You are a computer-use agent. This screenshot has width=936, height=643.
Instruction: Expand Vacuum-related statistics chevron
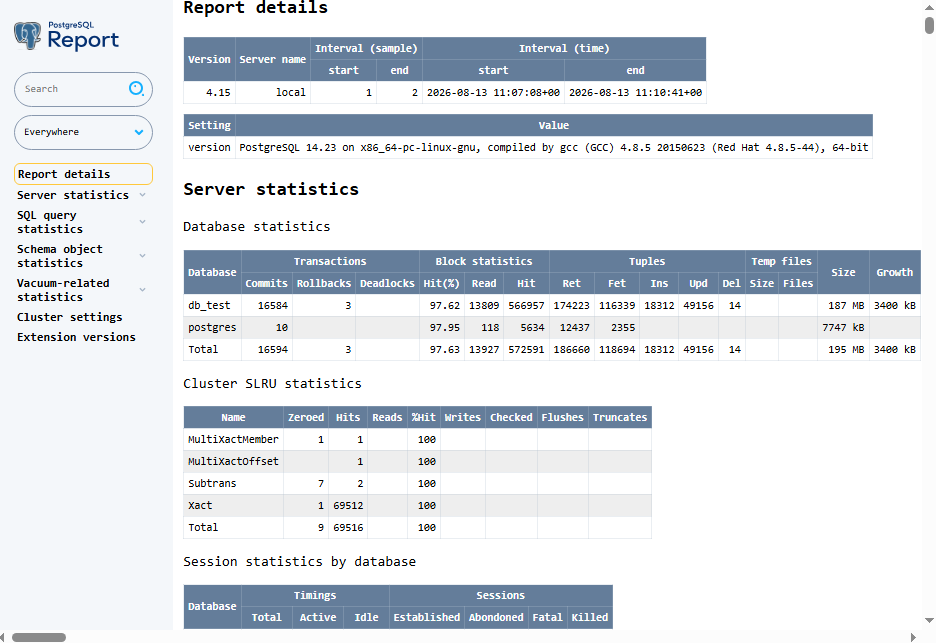pos(143,290)
